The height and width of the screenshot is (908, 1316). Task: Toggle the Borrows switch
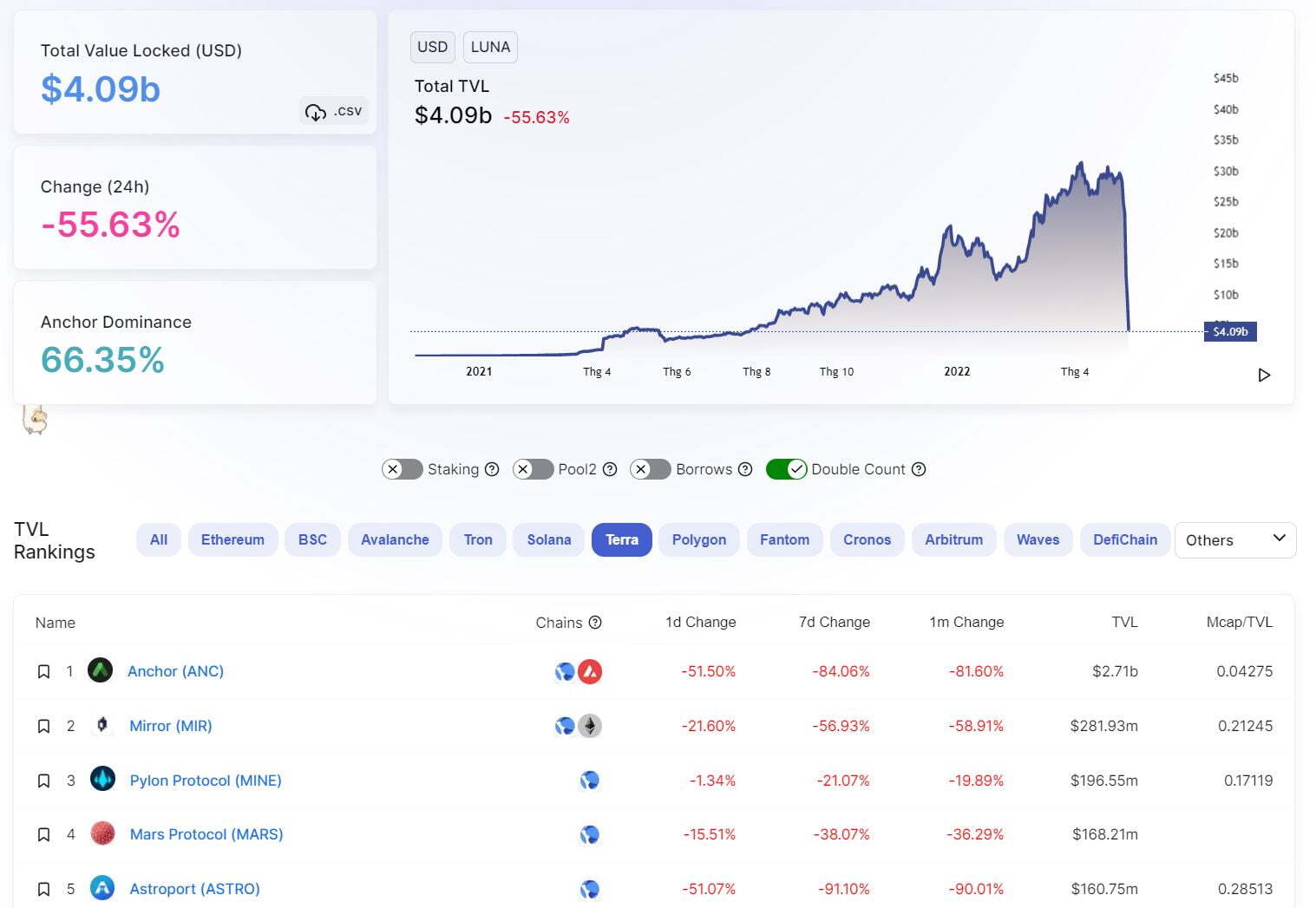(x=651, y=469)
